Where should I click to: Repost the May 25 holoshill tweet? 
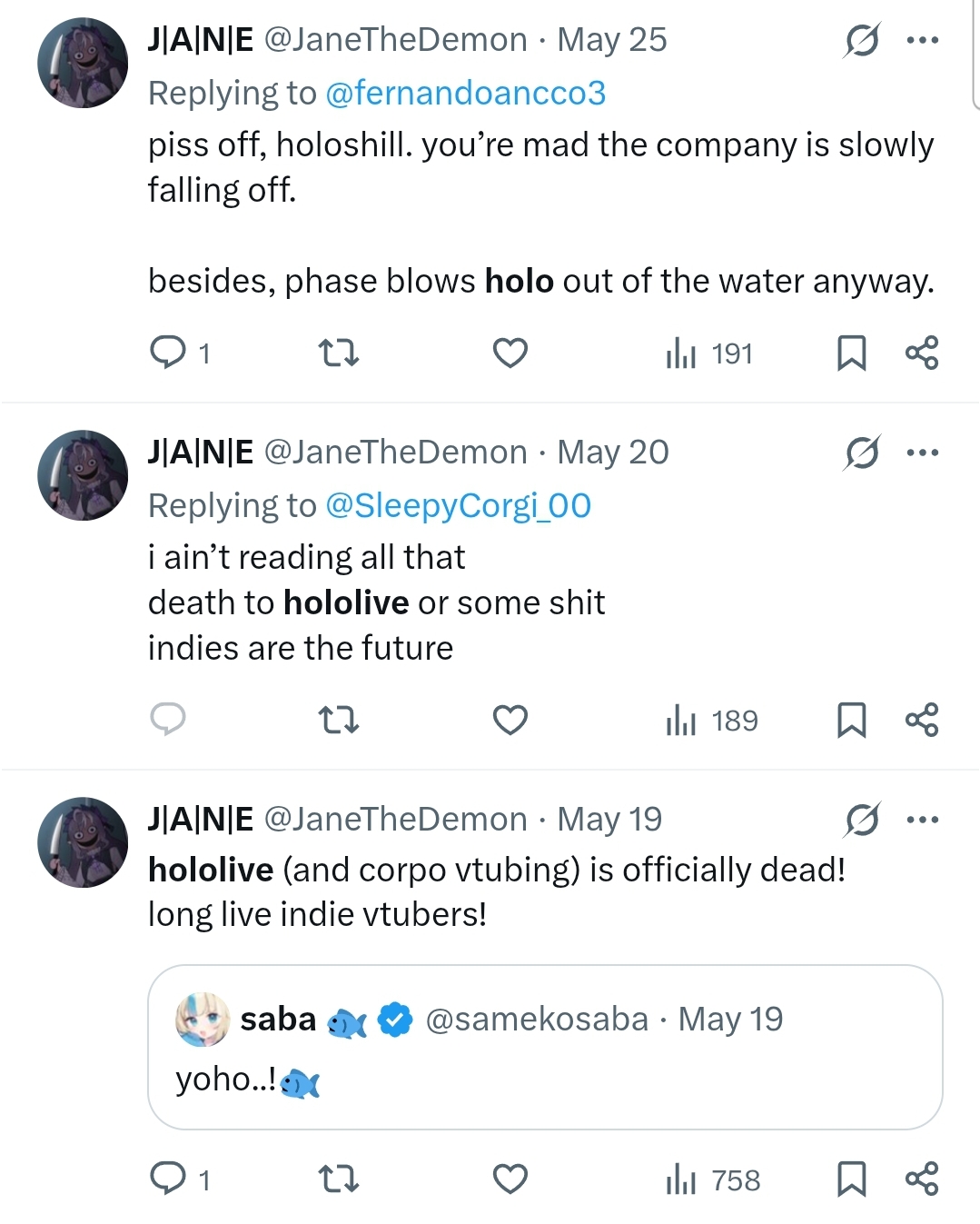340,353
